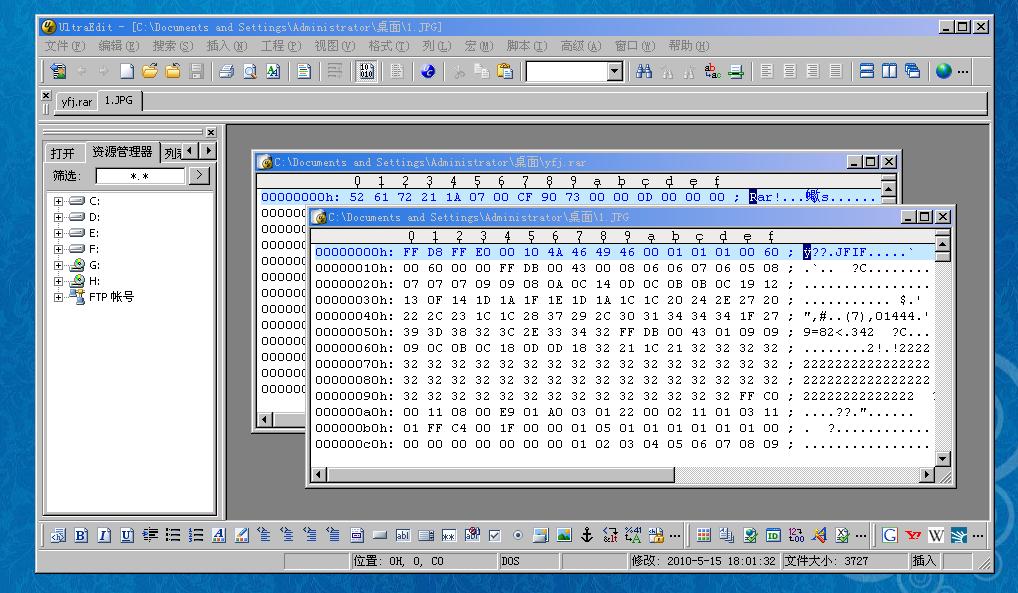Click the Find binoculars icon
Screen dimensions: 1018x593
click(644, 71)
